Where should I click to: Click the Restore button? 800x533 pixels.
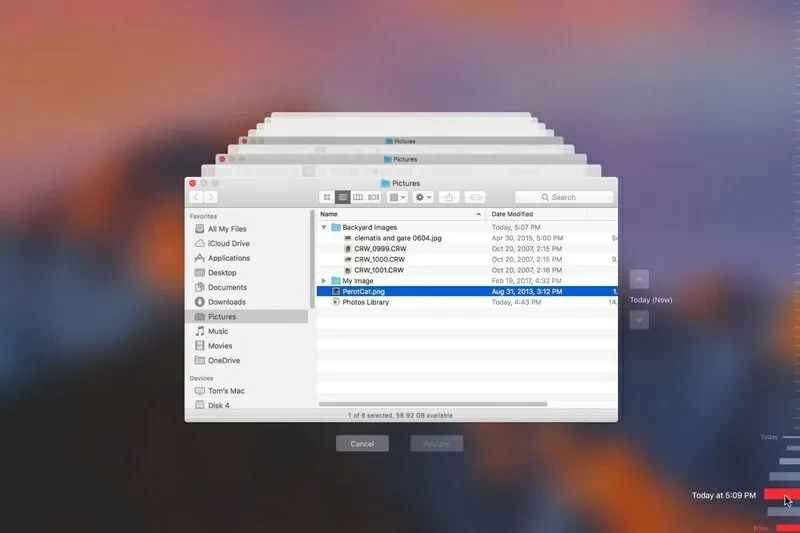click(x=437, y=444)
